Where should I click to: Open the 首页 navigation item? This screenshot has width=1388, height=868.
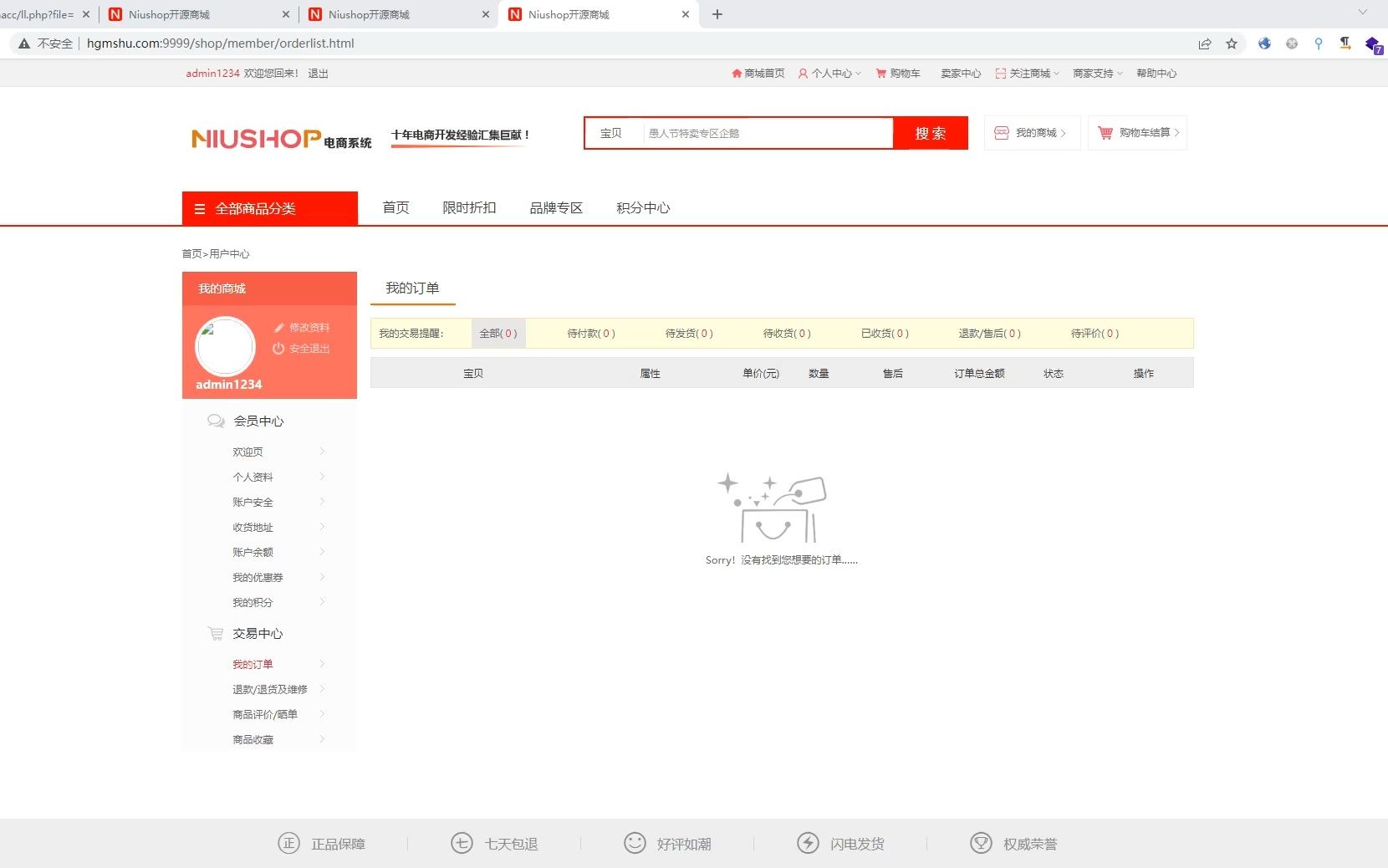[x=395, y=207]
